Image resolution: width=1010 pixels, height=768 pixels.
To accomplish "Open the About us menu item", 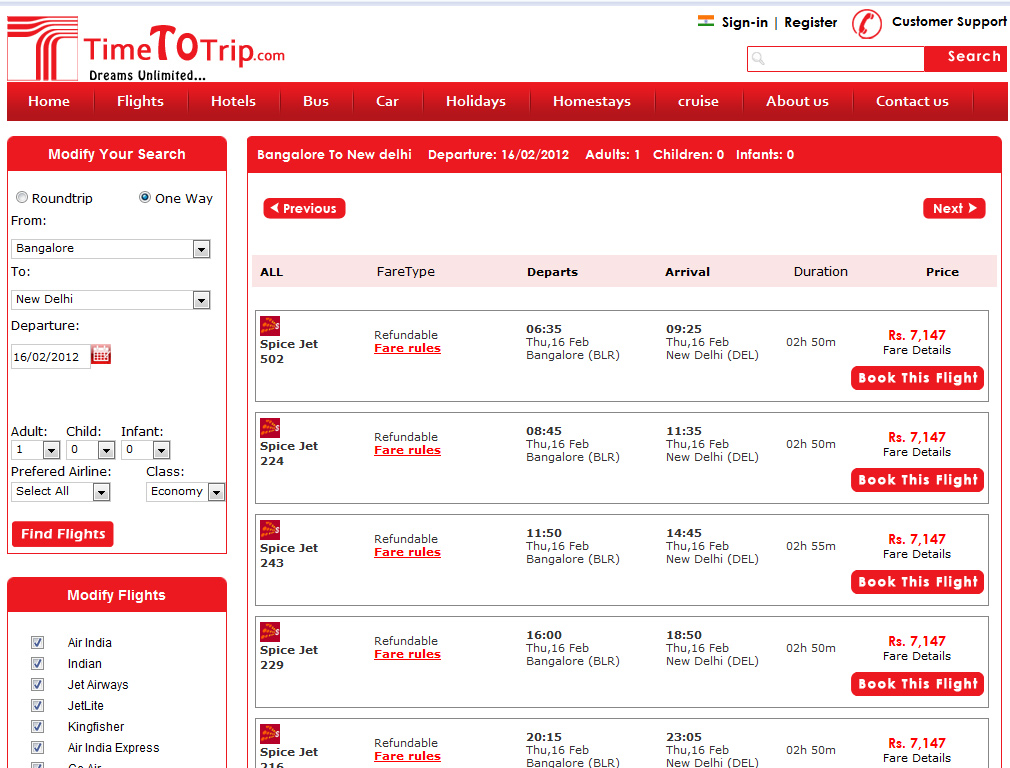I will pyautogui.click(x=797, y=101).
